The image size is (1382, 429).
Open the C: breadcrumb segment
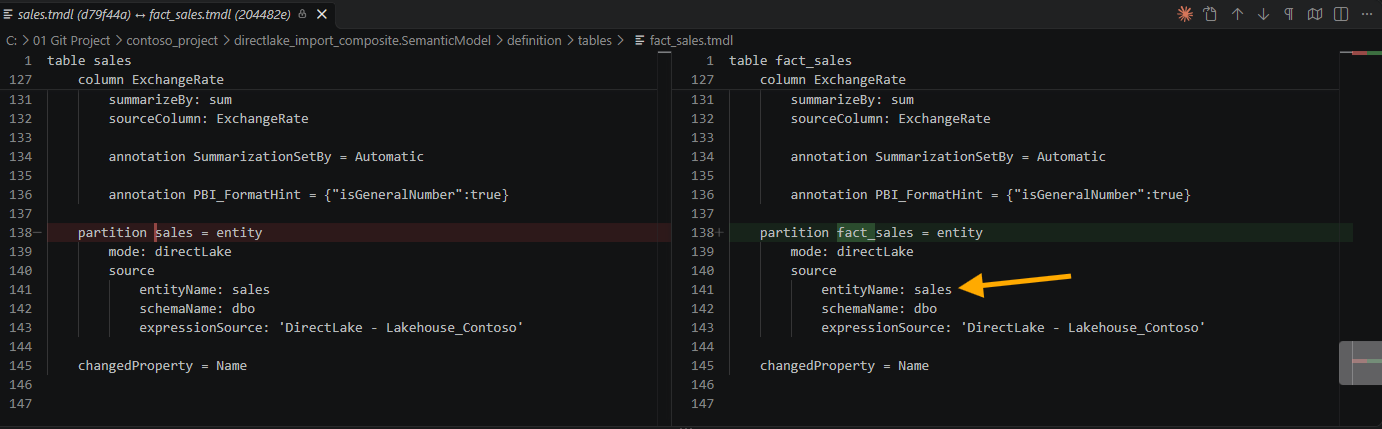(11, 41)
